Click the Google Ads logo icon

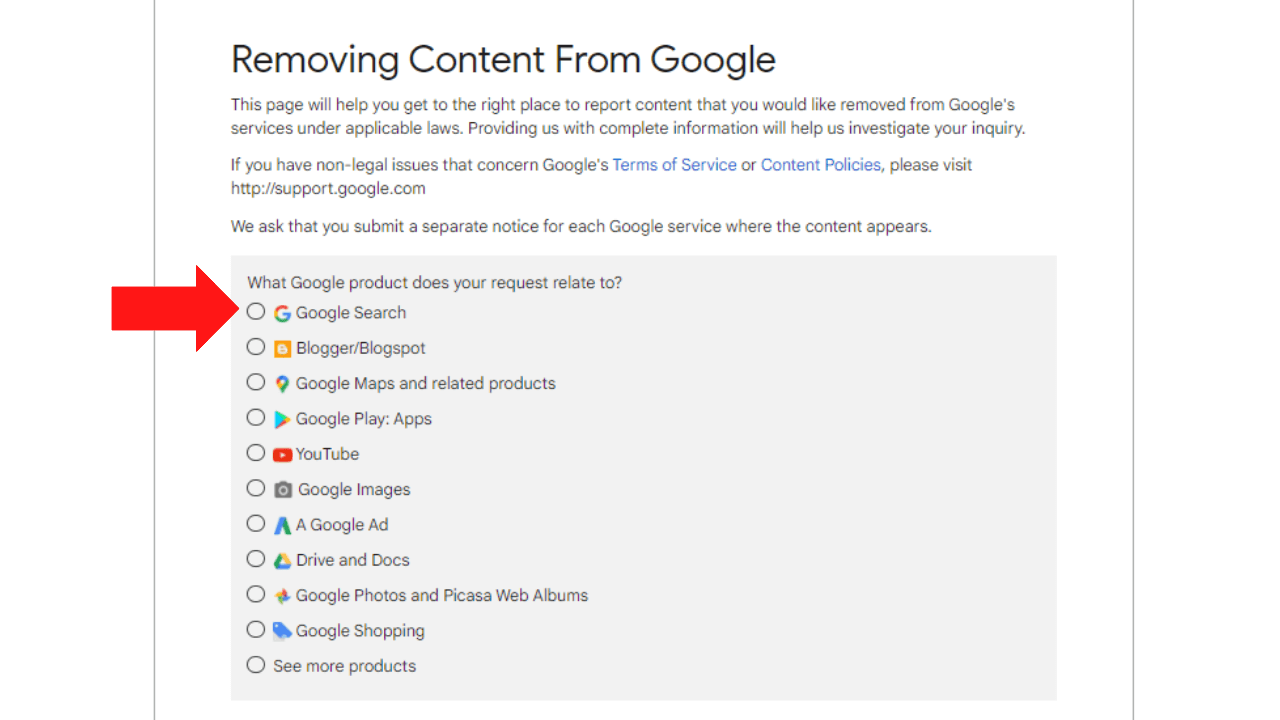pos(282,525)
